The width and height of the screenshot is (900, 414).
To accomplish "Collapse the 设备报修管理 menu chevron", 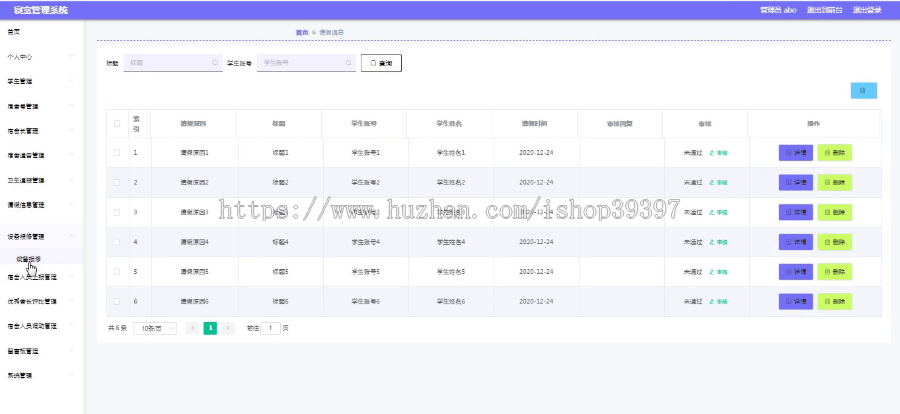I will [71, 236].
